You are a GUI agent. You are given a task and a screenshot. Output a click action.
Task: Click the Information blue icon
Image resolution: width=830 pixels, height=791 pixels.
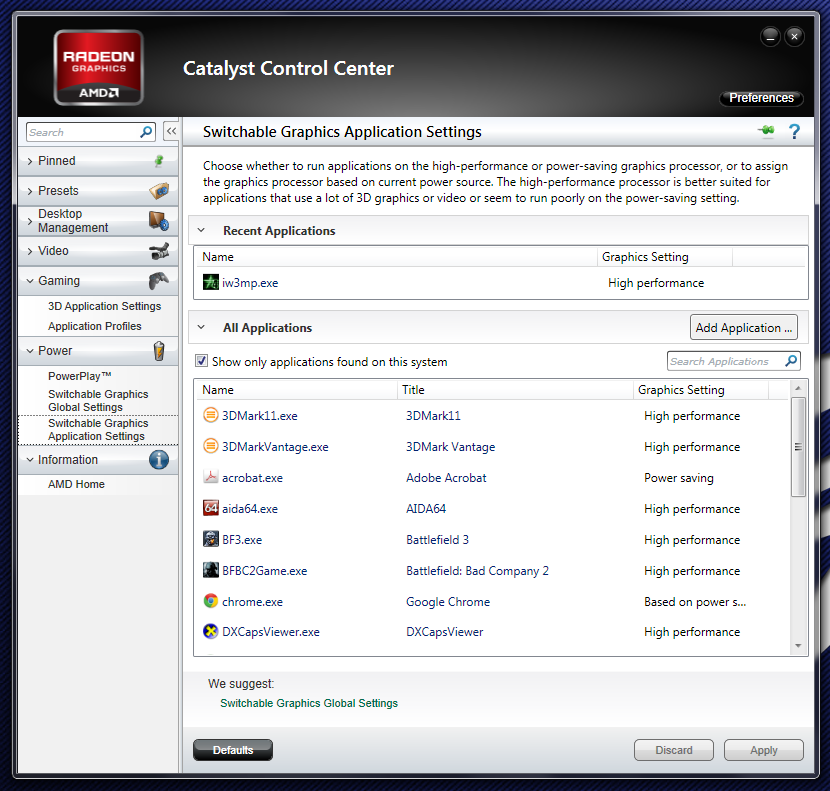pos(159,460)
